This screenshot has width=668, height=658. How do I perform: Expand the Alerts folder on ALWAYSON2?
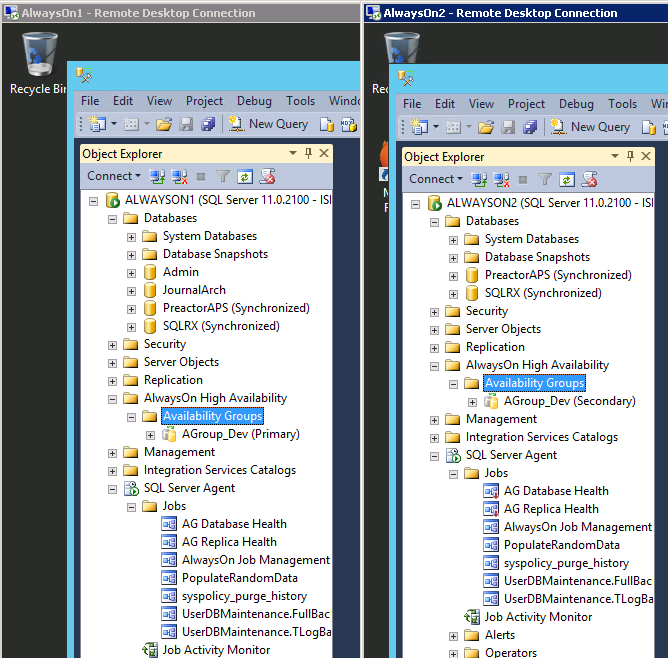click(453, 636)
